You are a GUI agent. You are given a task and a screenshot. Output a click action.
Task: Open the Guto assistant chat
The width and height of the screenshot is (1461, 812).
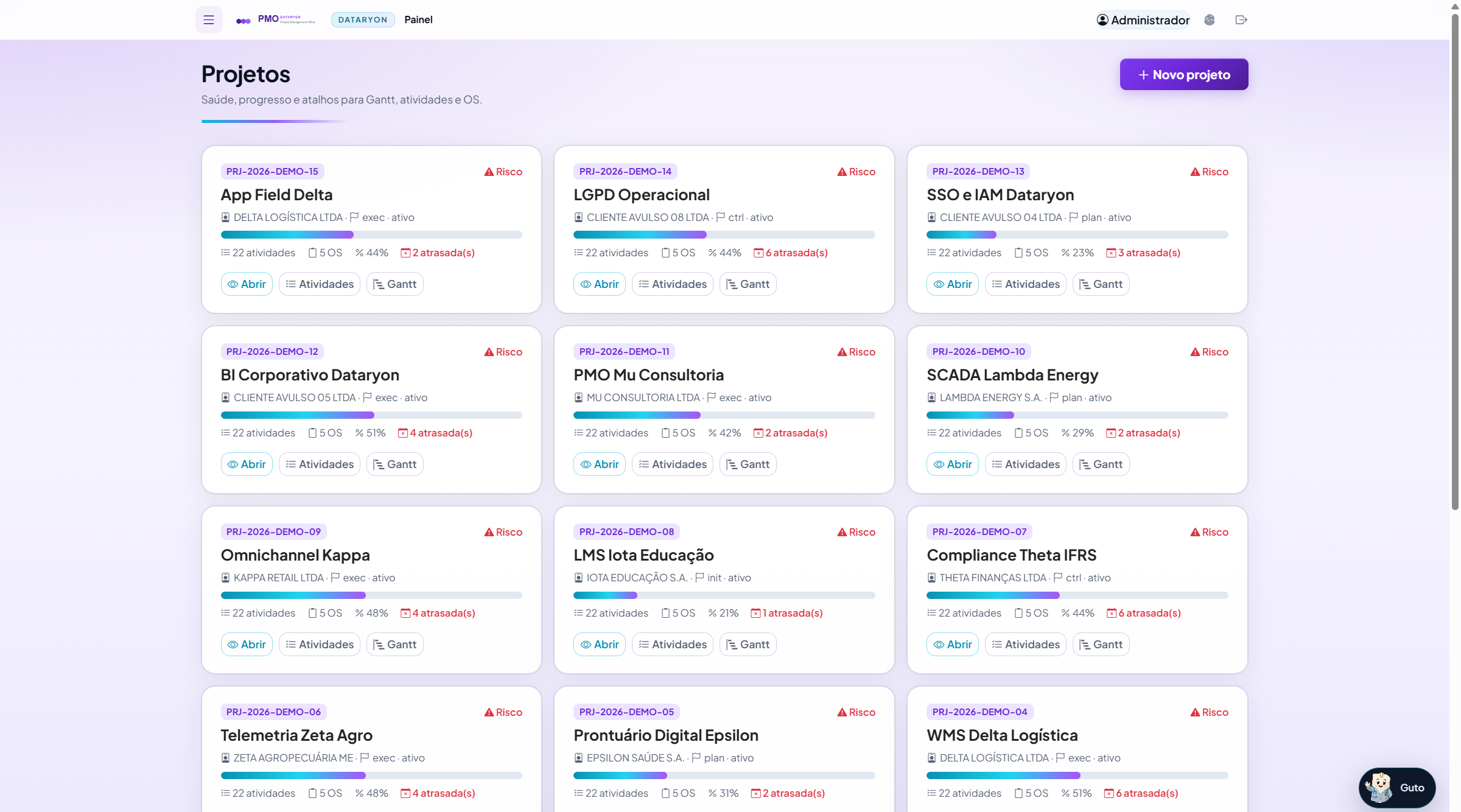pyautogui.click(x=1397, y=788)
